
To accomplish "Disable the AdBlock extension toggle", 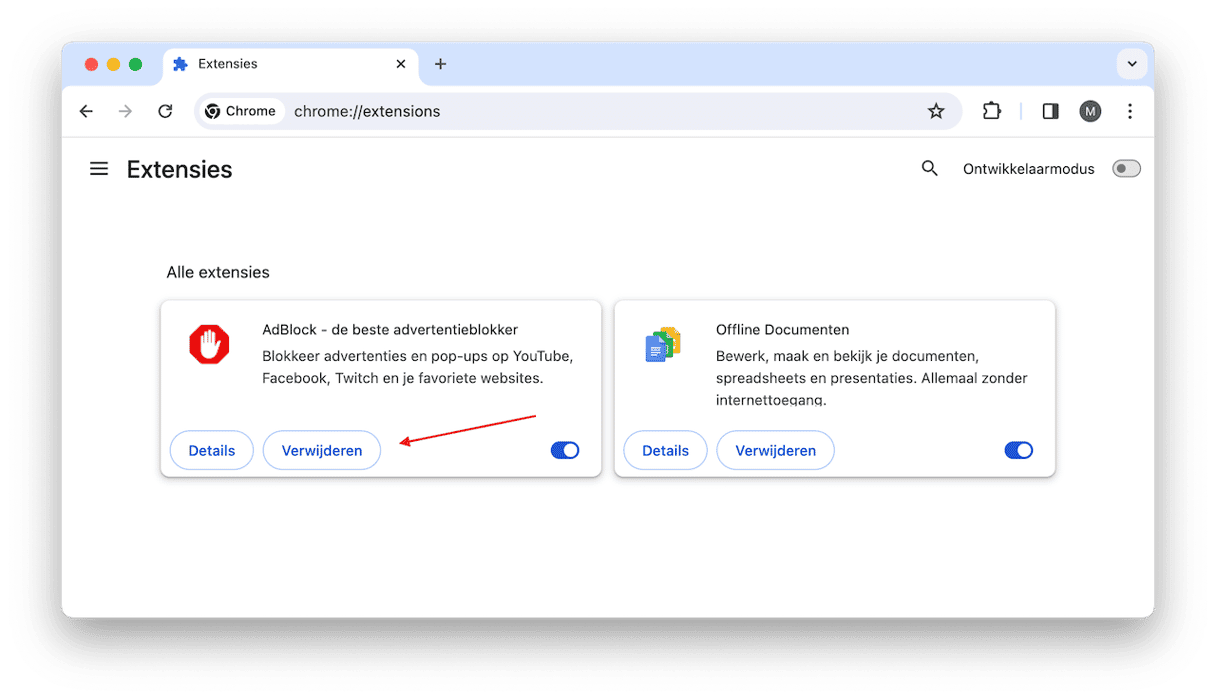I will click(x=565, y=450).
